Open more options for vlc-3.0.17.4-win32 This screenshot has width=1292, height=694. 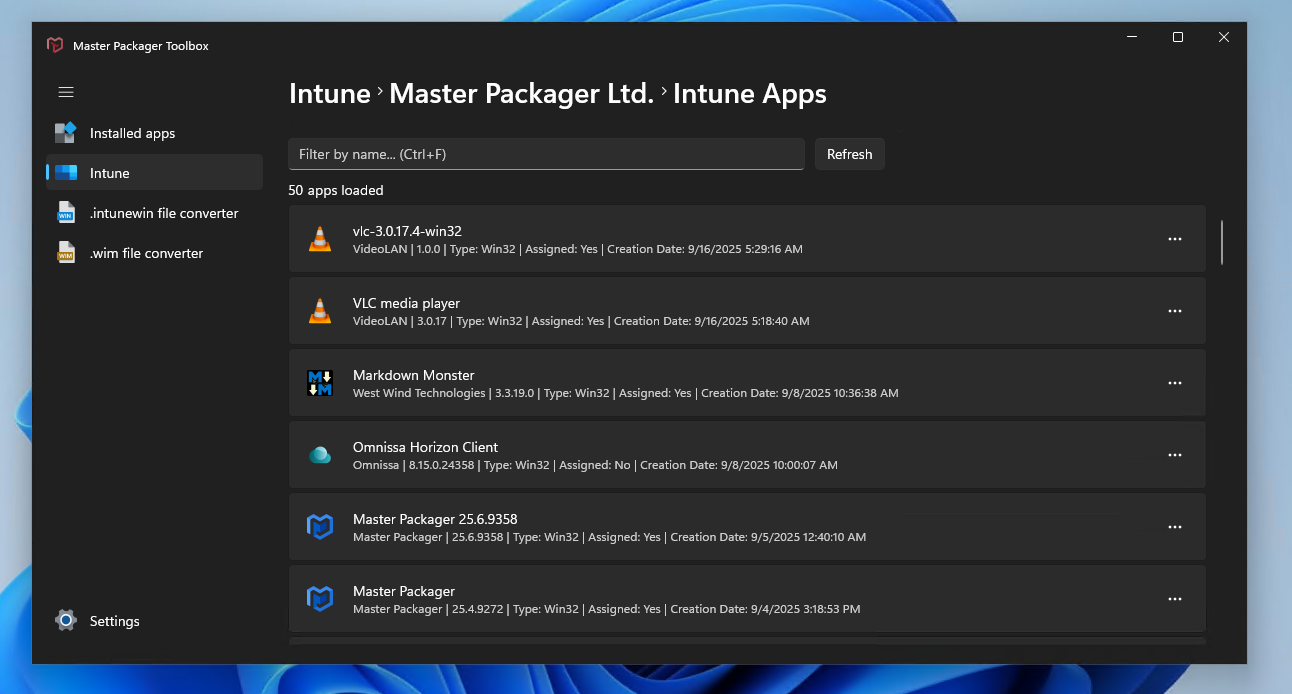click(x=1175, y=239)
